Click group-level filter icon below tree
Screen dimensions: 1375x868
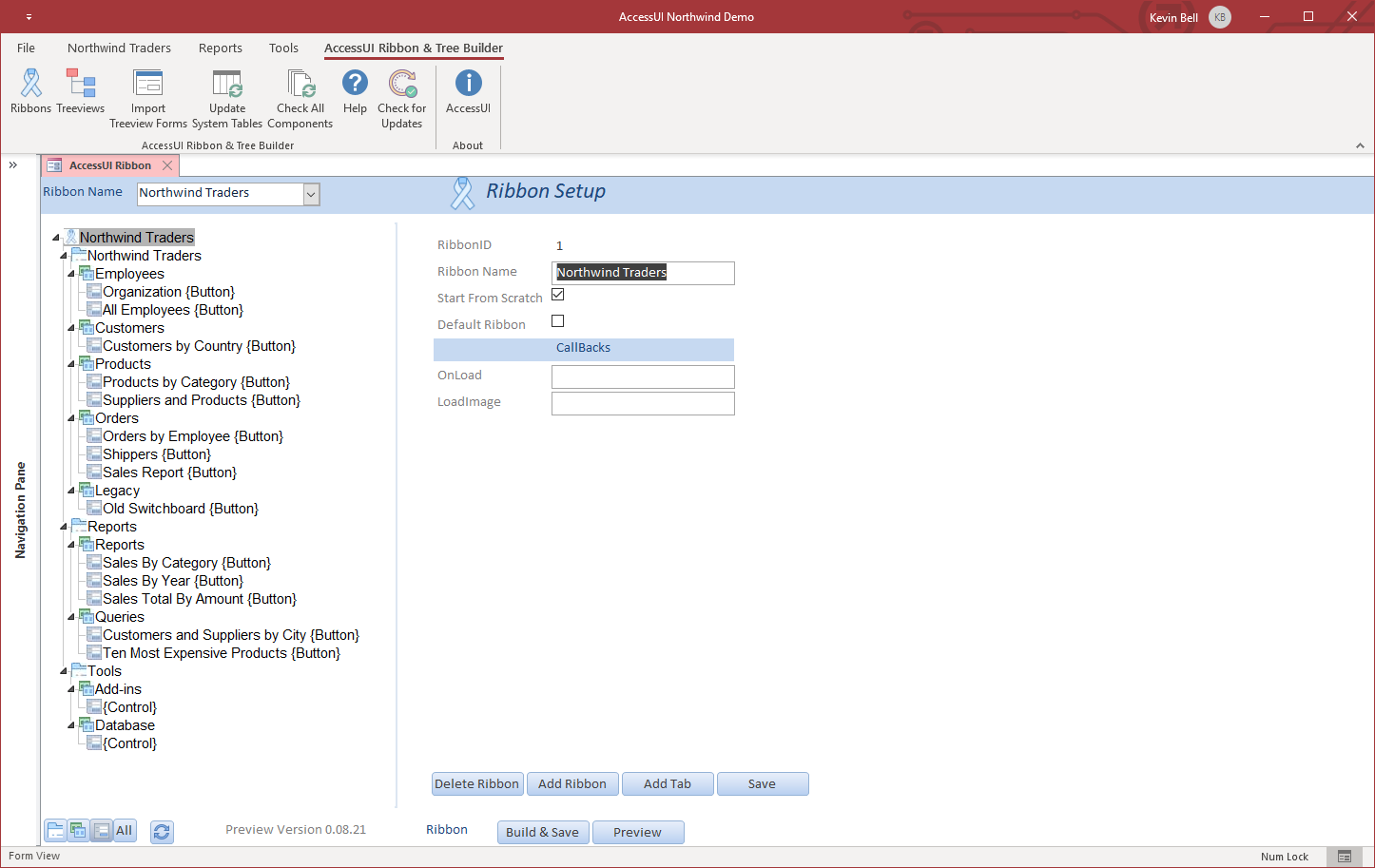tap(78, 831)
